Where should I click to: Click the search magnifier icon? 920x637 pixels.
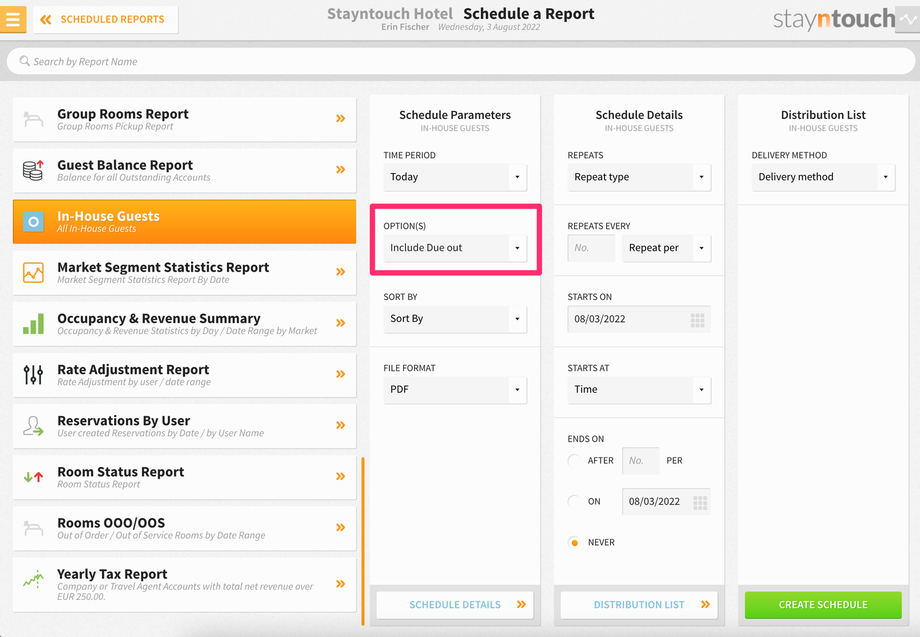coord(24,60)
